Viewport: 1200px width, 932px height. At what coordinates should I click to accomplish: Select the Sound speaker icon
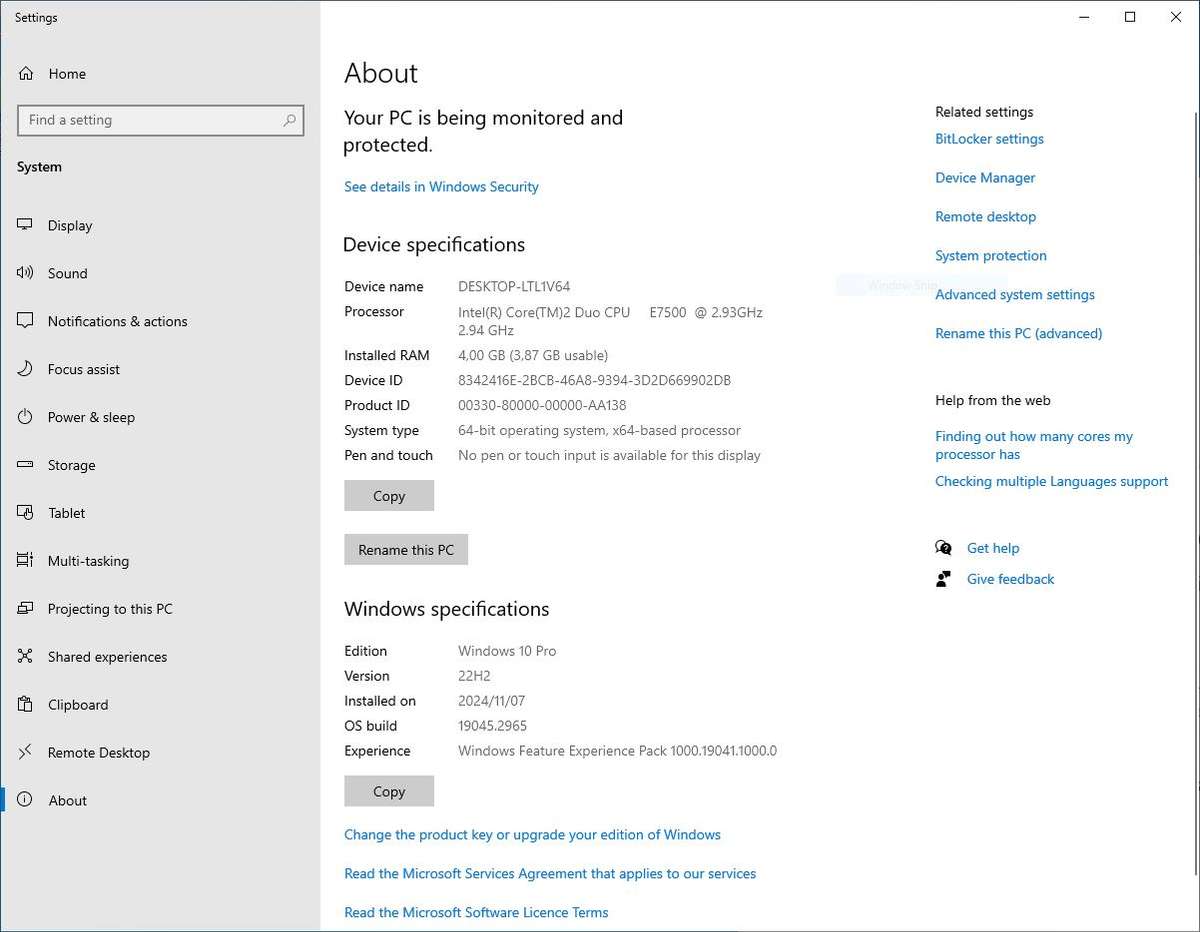(x=24, y=273)
